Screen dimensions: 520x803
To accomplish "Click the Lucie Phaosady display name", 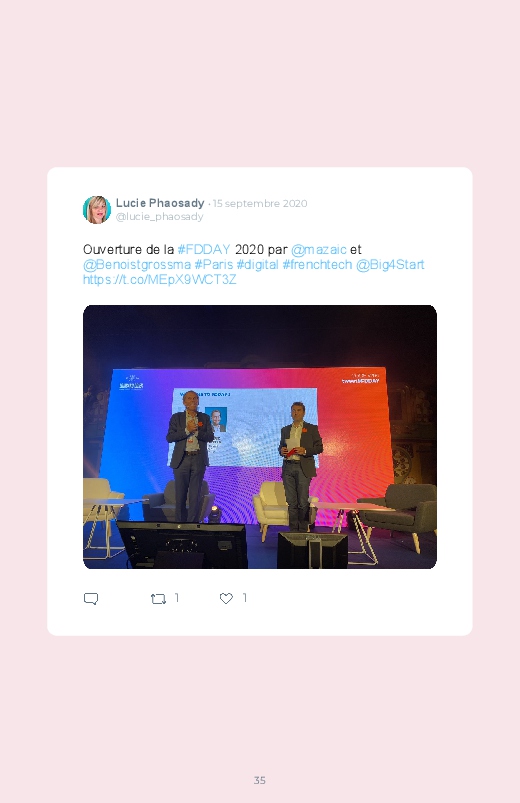I will (x=160, y=203).
